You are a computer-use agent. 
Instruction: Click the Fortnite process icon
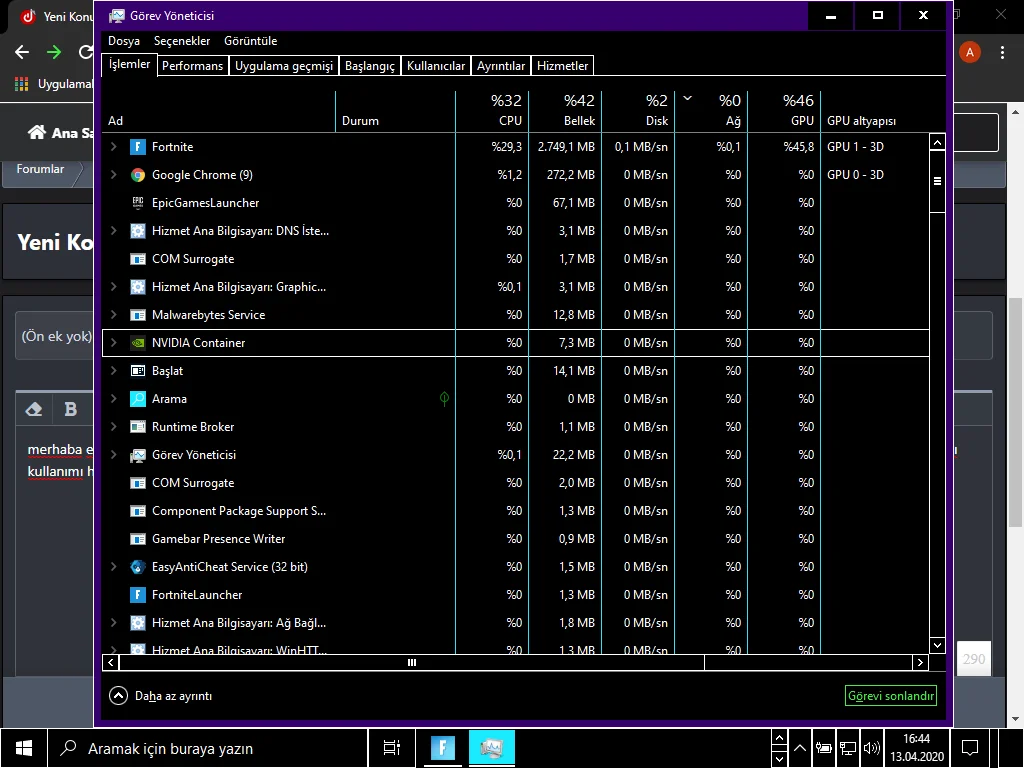138,147
